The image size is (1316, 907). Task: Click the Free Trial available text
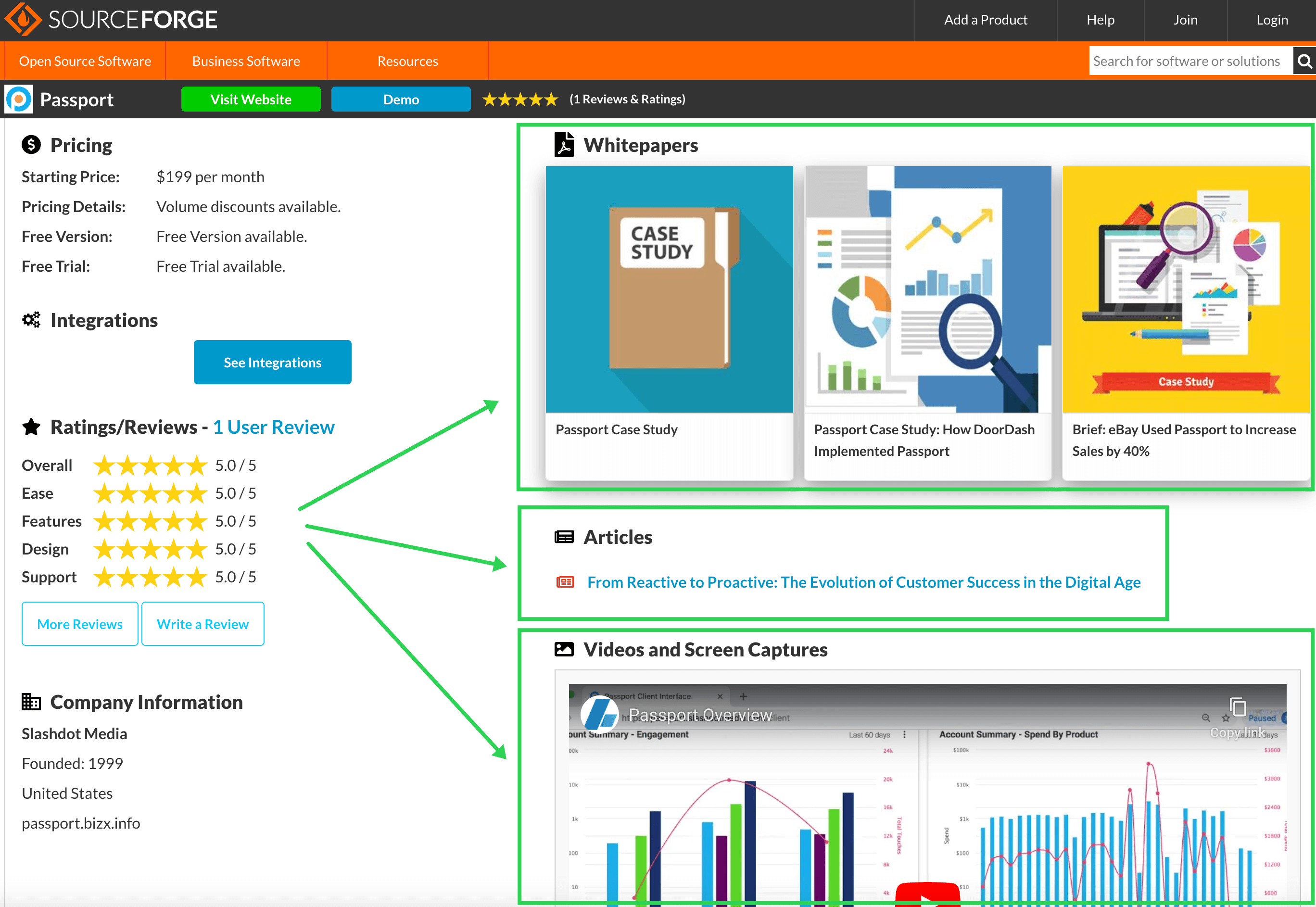click(x=220, y=266)
